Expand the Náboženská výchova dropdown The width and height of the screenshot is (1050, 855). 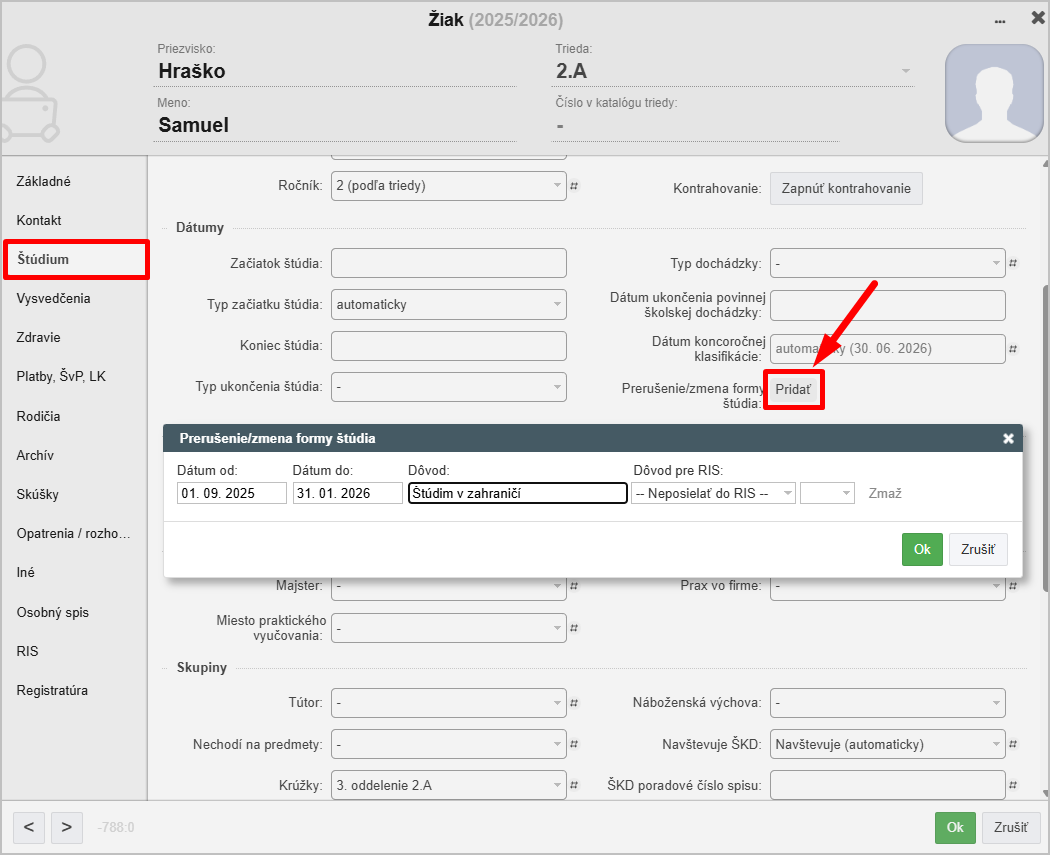click(887, 703)
